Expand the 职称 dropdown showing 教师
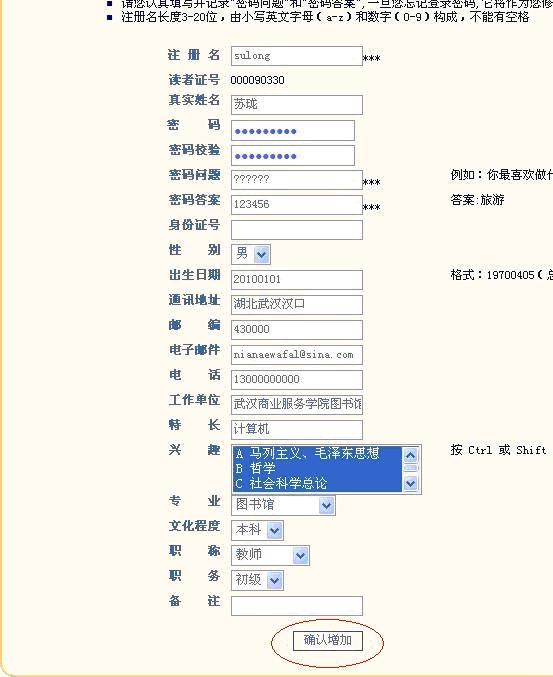 (x=271, y=555)
